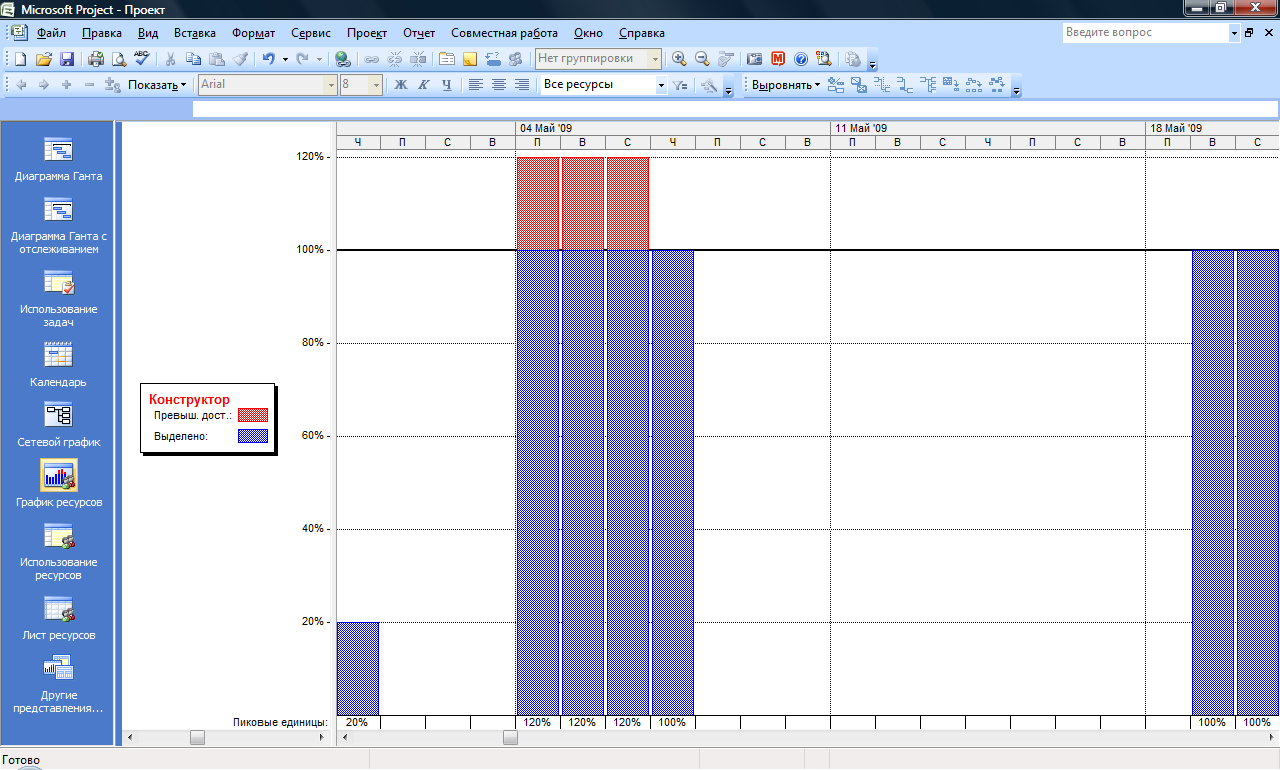This screenshot has width=1280, height=770.
Task: Click the overallocated red swatch in legend
Action: pos(253,415)
